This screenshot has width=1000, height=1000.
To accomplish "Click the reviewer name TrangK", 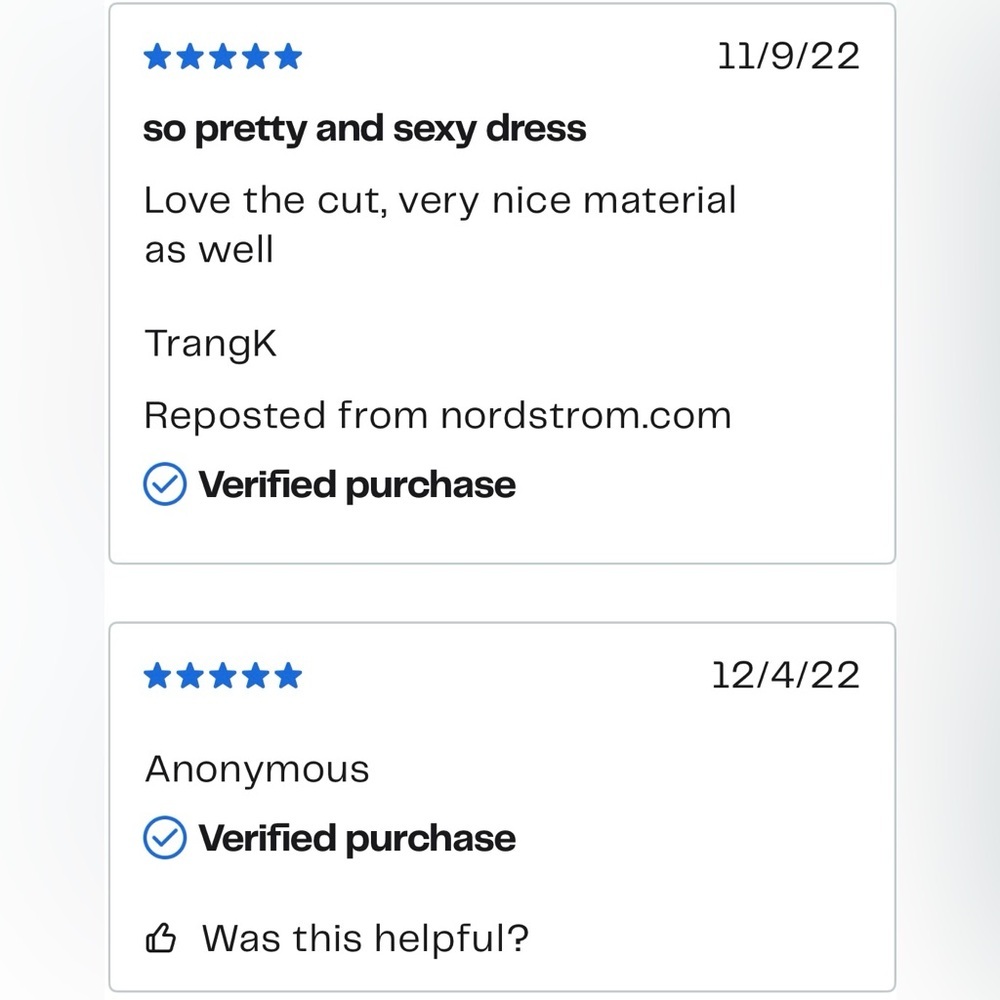I will [210, 344].
